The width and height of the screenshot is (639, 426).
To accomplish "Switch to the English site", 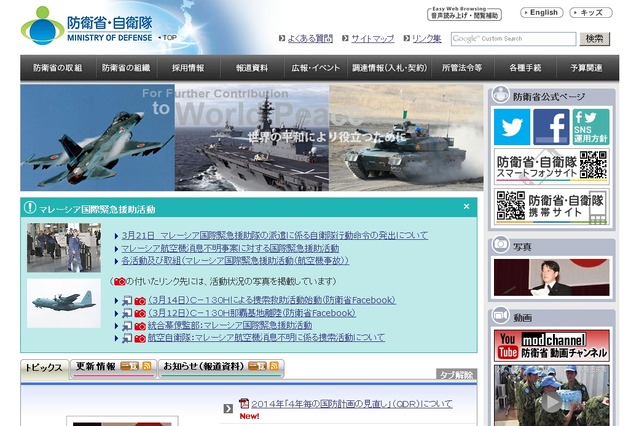I will coord(542,13).
